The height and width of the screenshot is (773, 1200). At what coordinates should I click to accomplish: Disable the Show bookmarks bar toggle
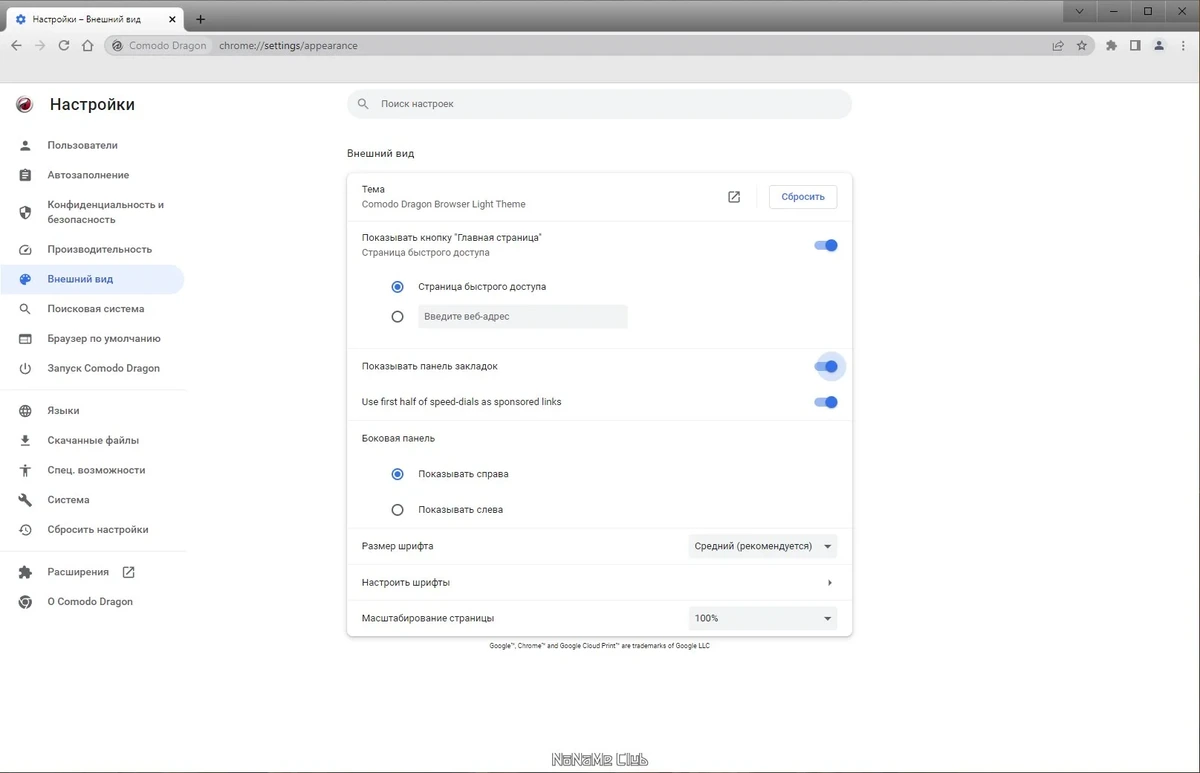tap(825, 366)
